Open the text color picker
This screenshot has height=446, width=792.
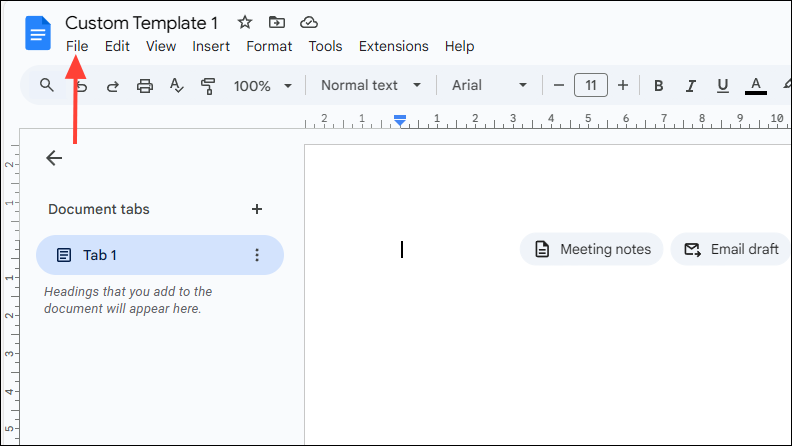click(756, 86)
